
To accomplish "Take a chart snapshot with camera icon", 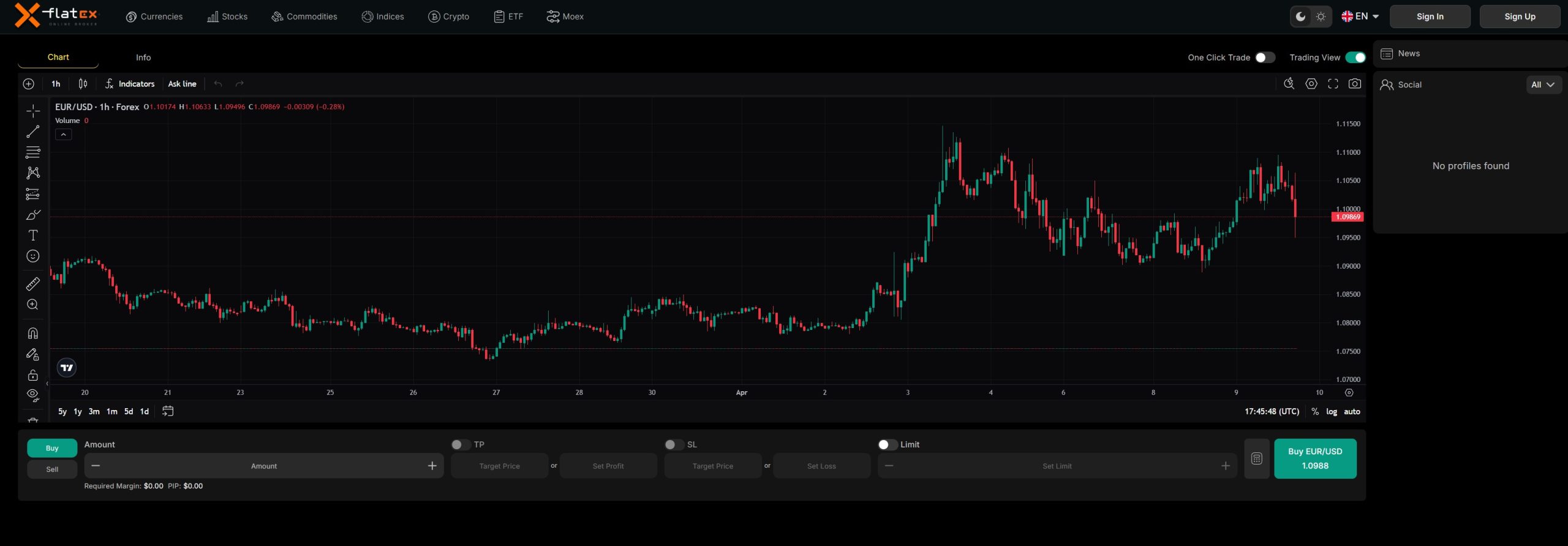I will [1355, 84].
